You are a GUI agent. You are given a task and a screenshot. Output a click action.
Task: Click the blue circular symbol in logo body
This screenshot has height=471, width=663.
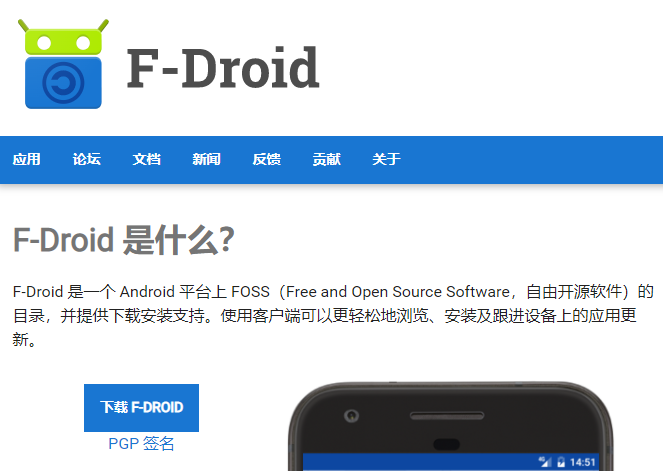click(x=63, y=83)
